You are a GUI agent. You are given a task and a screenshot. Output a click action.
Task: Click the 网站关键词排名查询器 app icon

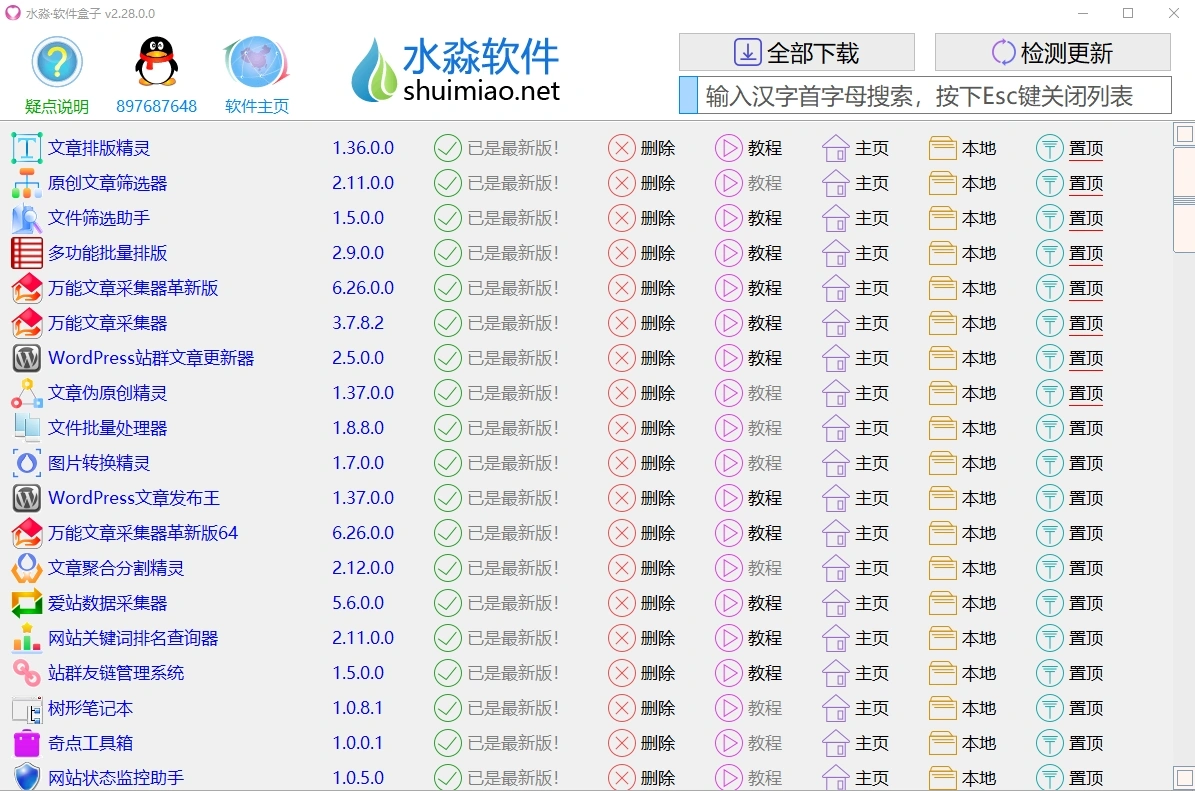coord(27,639)
